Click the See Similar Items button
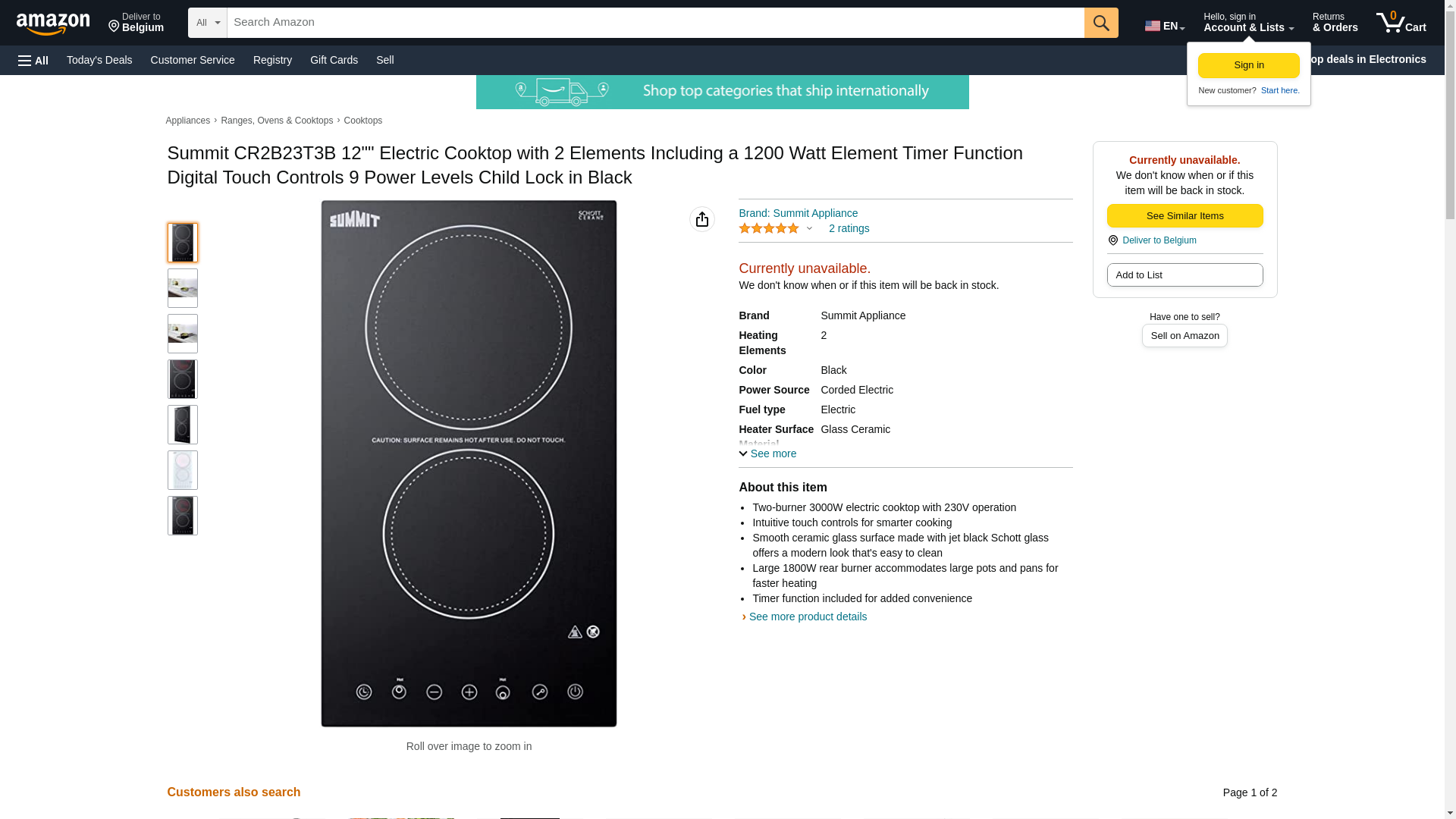Viewport: 1456px width, 819px height. (1184, 216)
